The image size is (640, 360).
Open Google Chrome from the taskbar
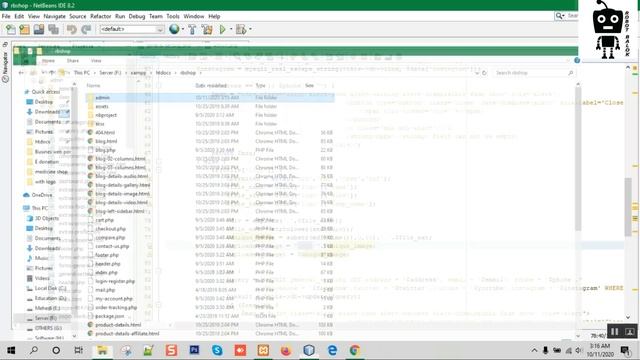(x=355, y=350)
